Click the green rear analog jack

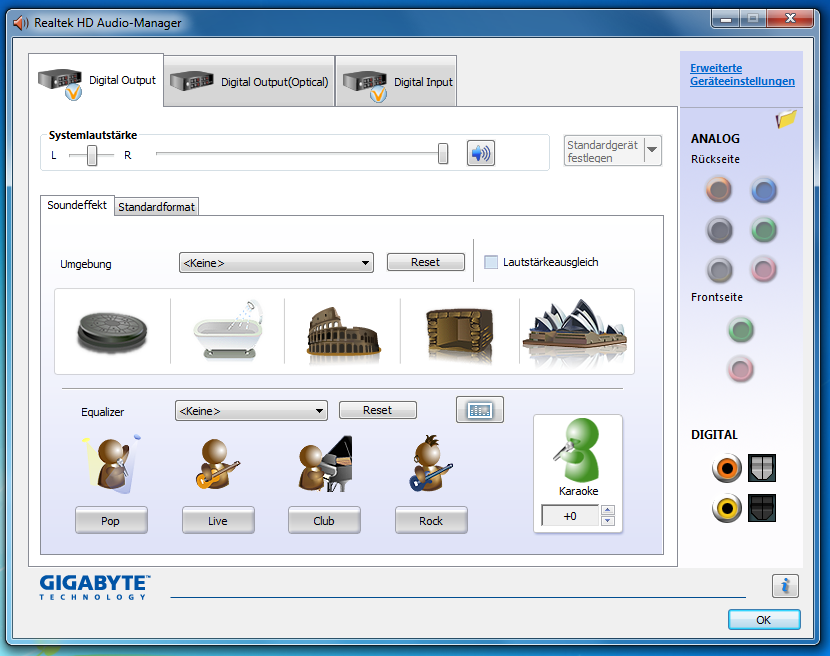click(x=764, y=230)
